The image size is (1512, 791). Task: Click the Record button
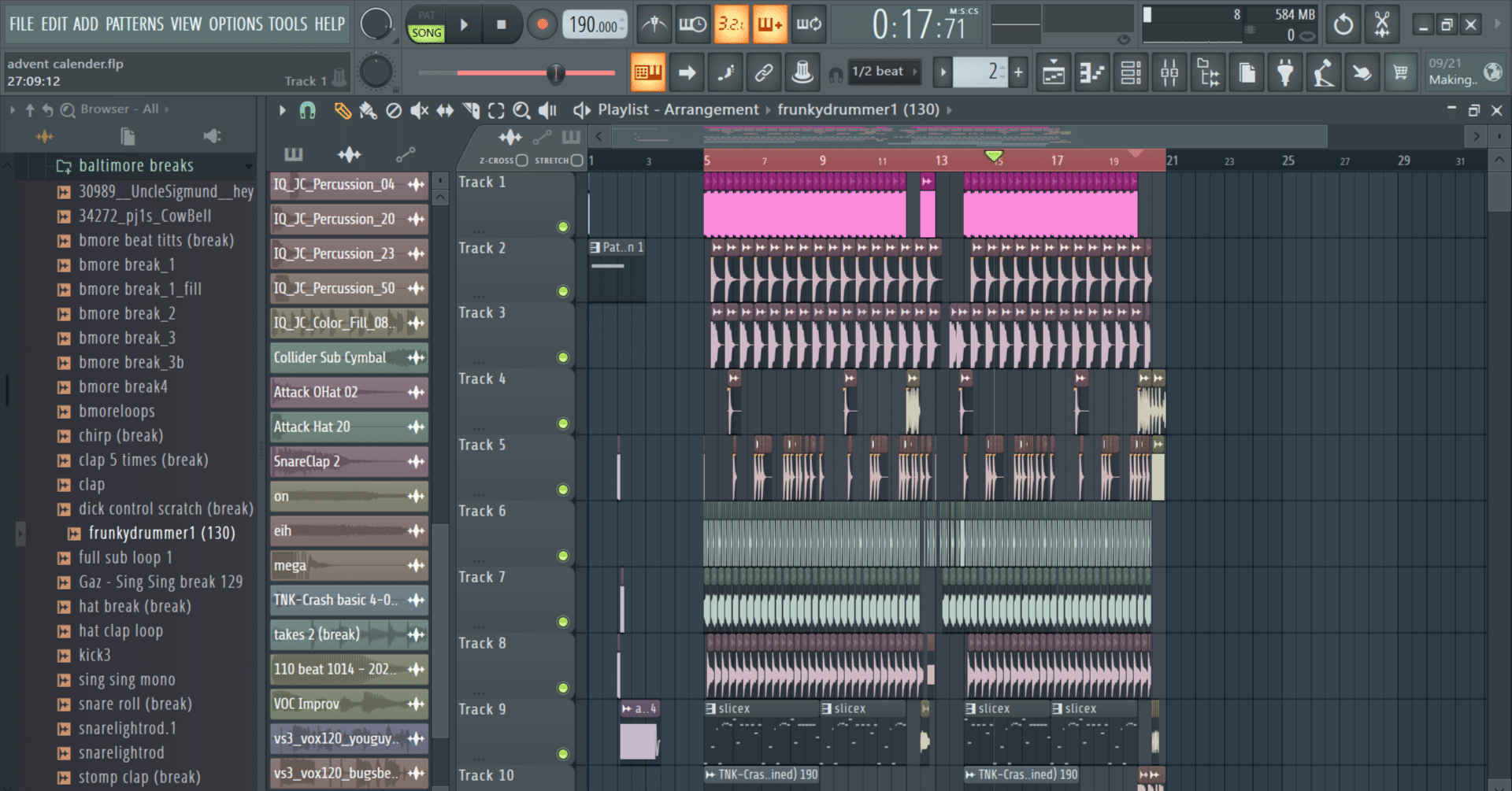(542, 25)
